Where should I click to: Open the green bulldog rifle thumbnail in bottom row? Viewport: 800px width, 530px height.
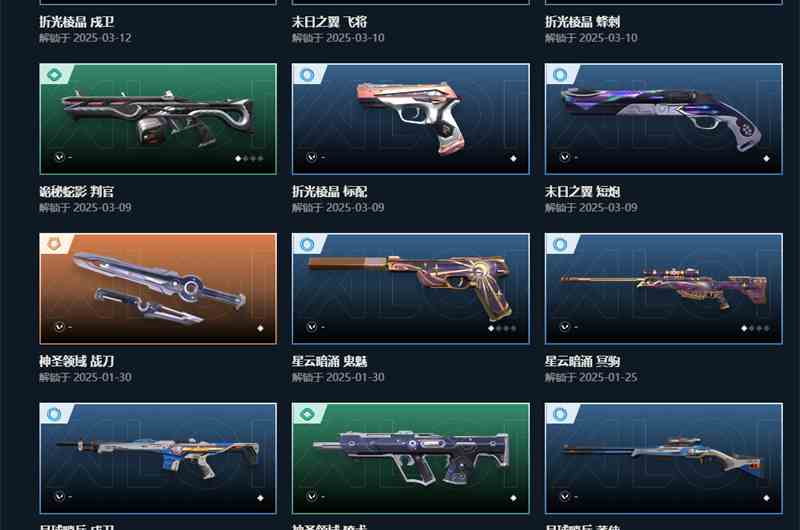click(x=411, y=459)
